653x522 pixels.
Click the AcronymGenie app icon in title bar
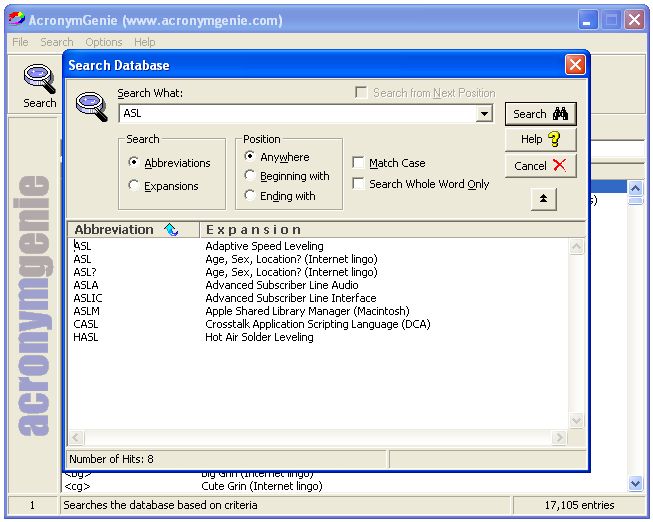pyautogui.click(x=17, y=19)
